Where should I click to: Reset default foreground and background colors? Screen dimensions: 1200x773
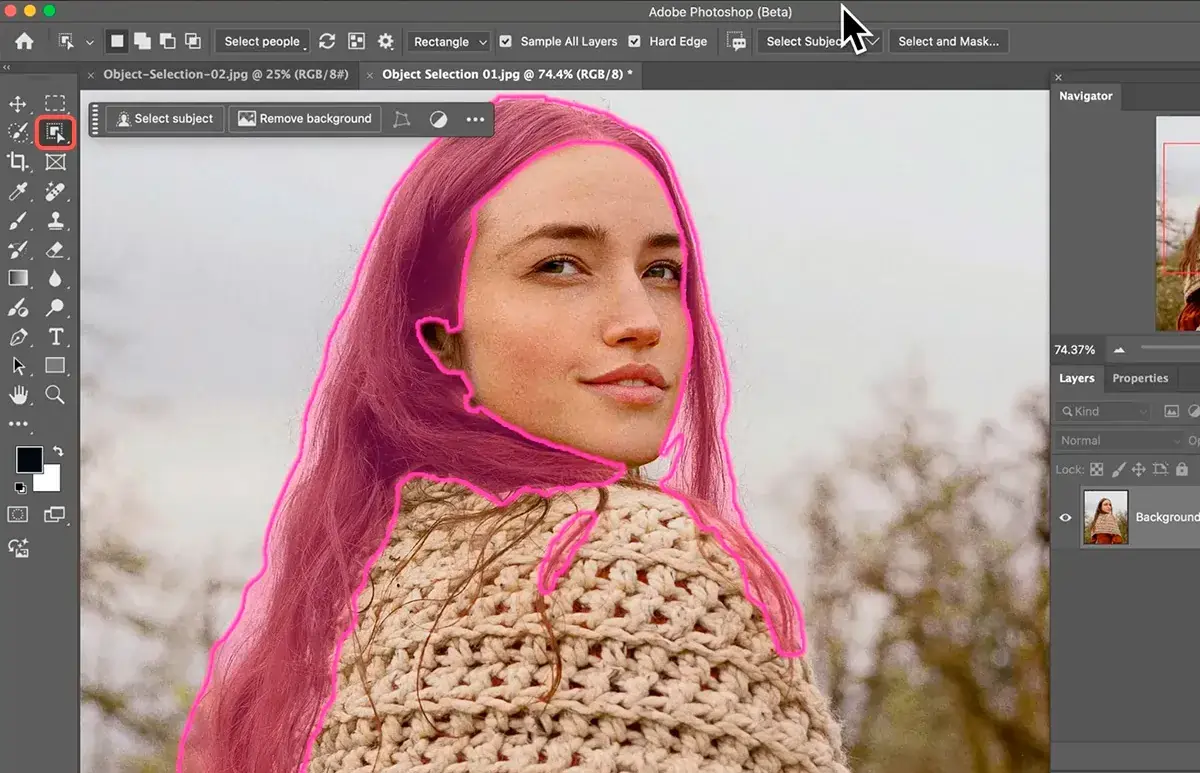tap(19, 488)
